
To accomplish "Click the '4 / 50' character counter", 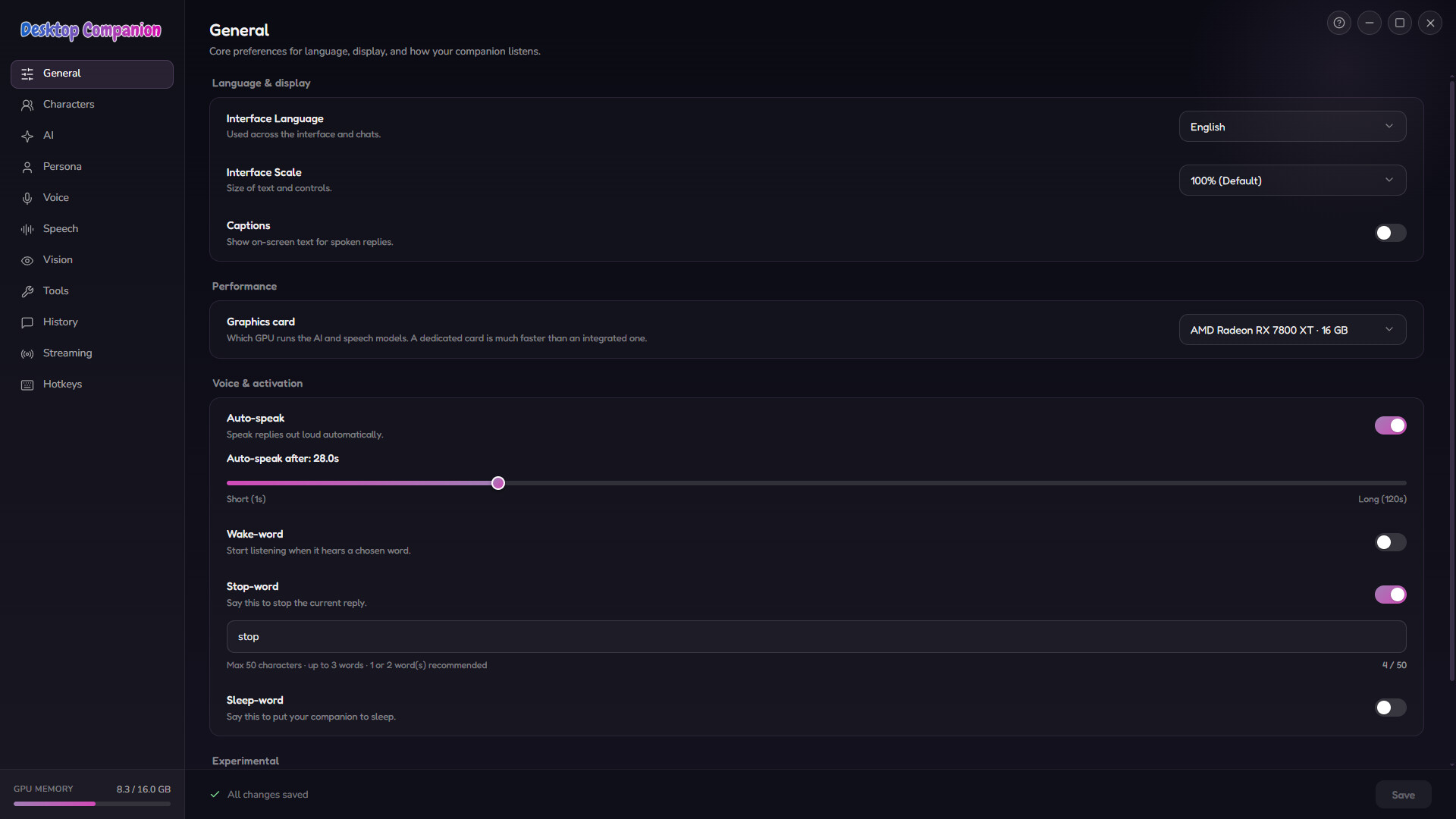I will point(1395,665).
